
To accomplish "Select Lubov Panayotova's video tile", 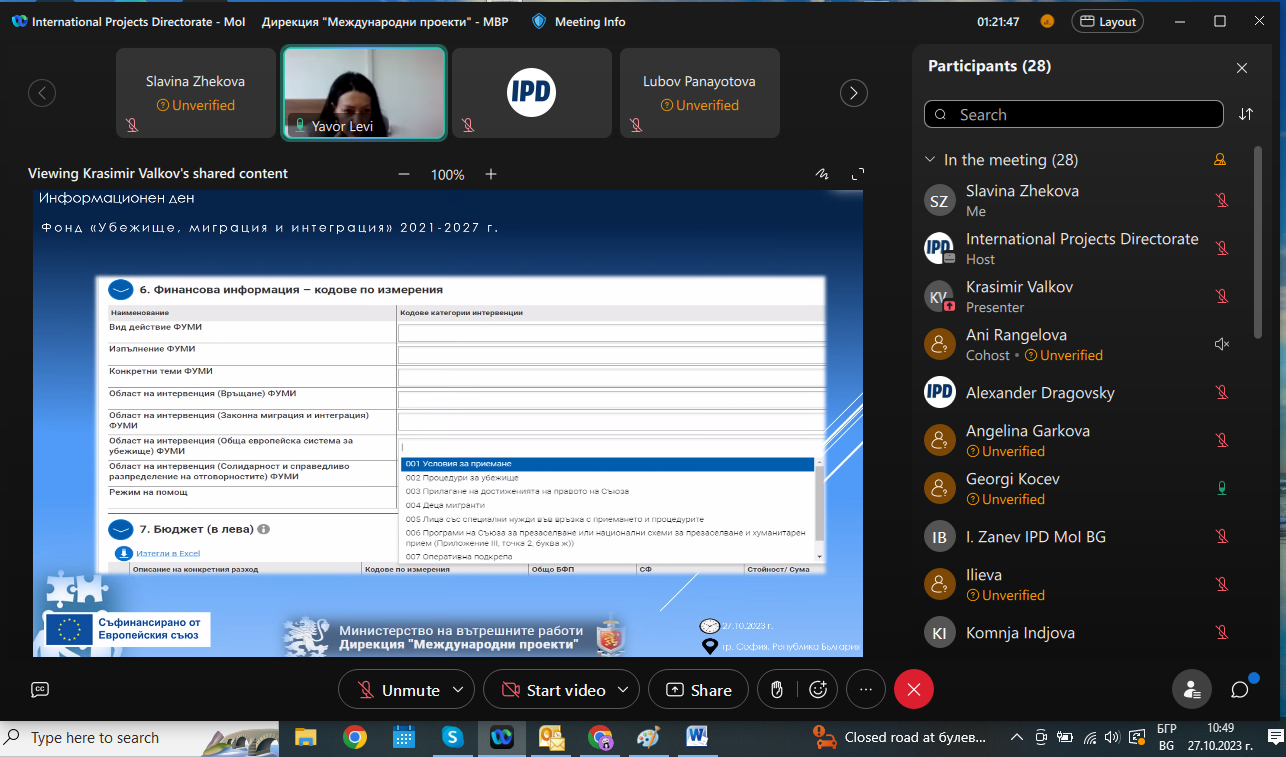I will 700,93.
